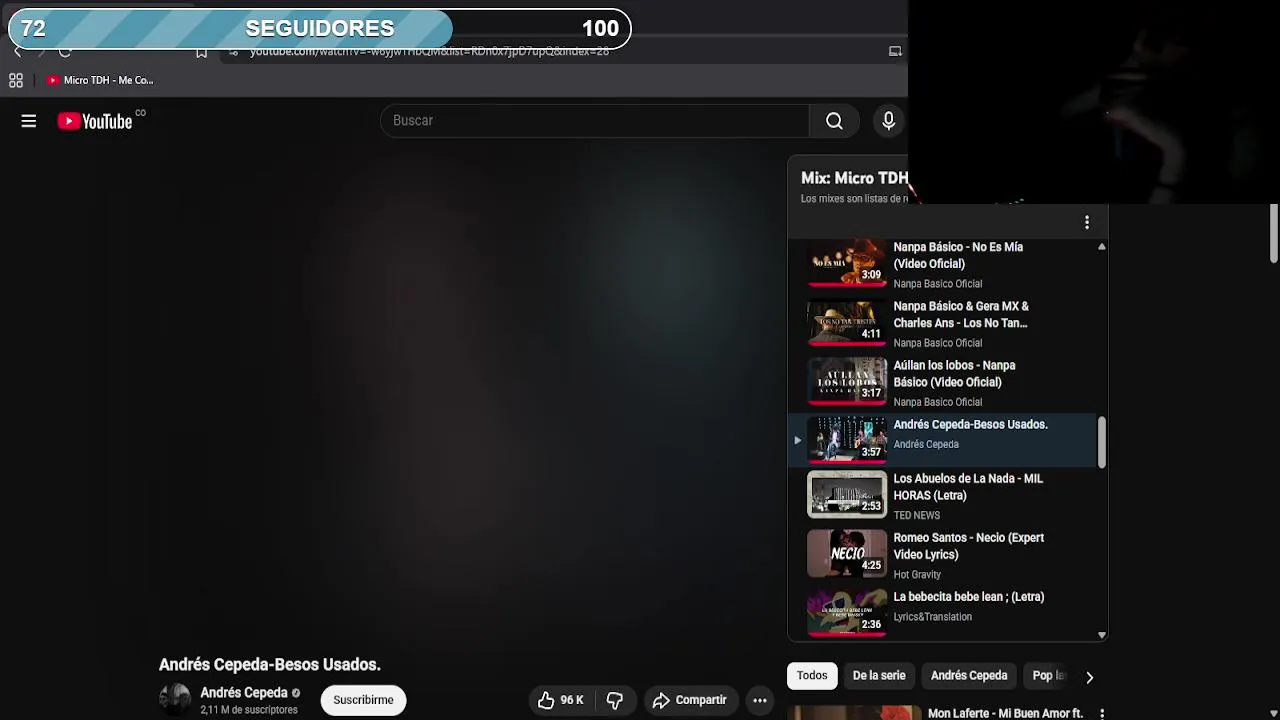1280x720 pixels.
Task: Click the browser bookmark star icon
Action: tap(202, 52)
